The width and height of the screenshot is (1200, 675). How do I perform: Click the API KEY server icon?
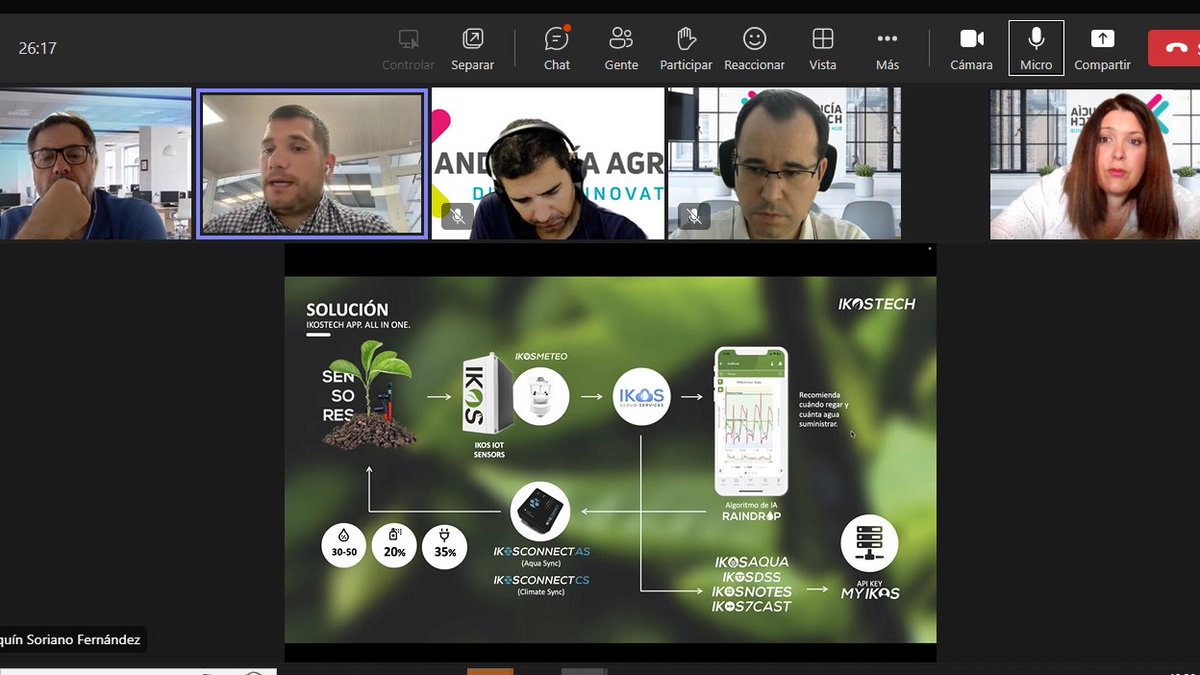tap(869, 544)
